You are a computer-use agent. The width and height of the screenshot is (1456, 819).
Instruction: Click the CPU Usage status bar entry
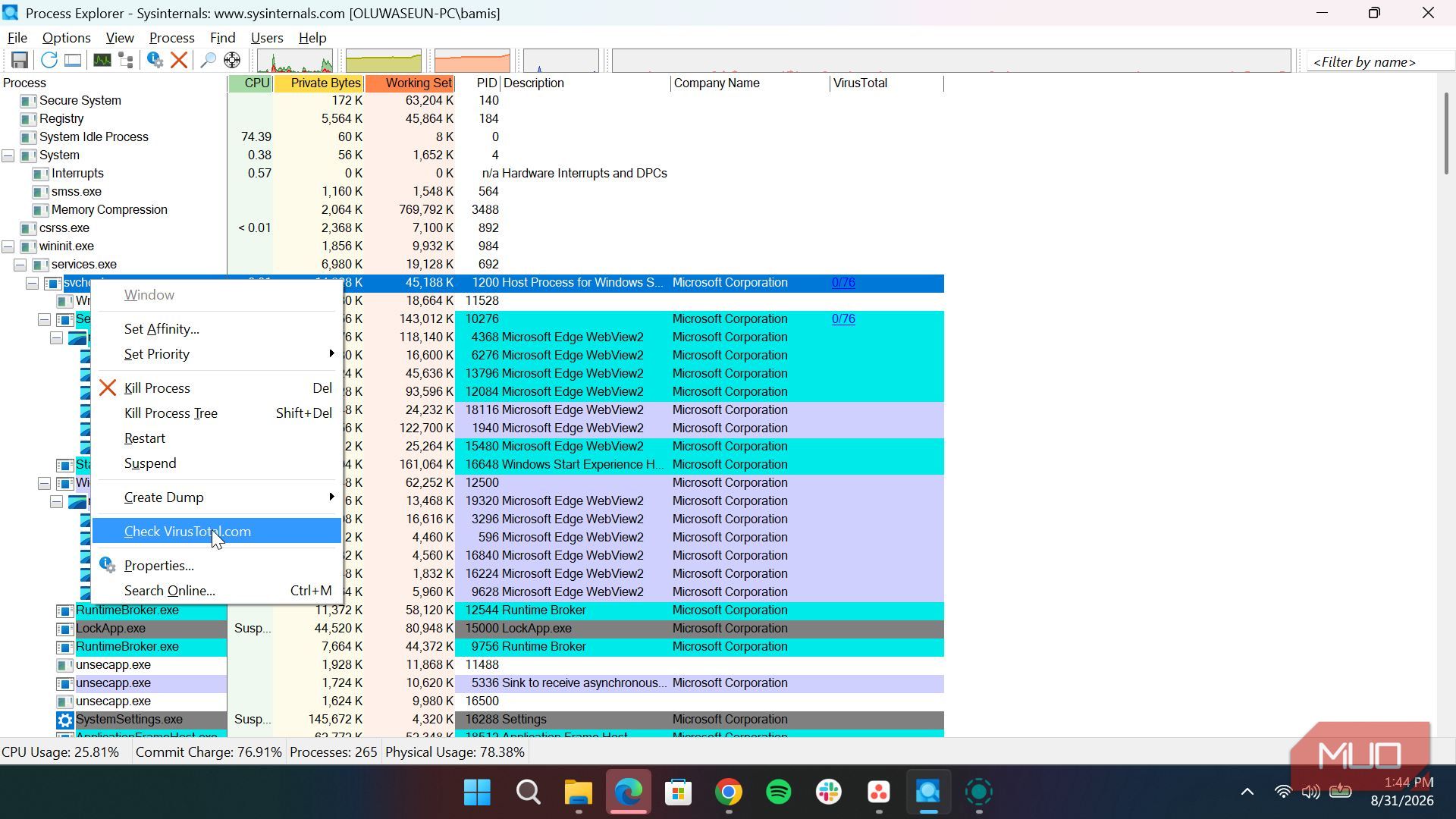pos(61,753)
